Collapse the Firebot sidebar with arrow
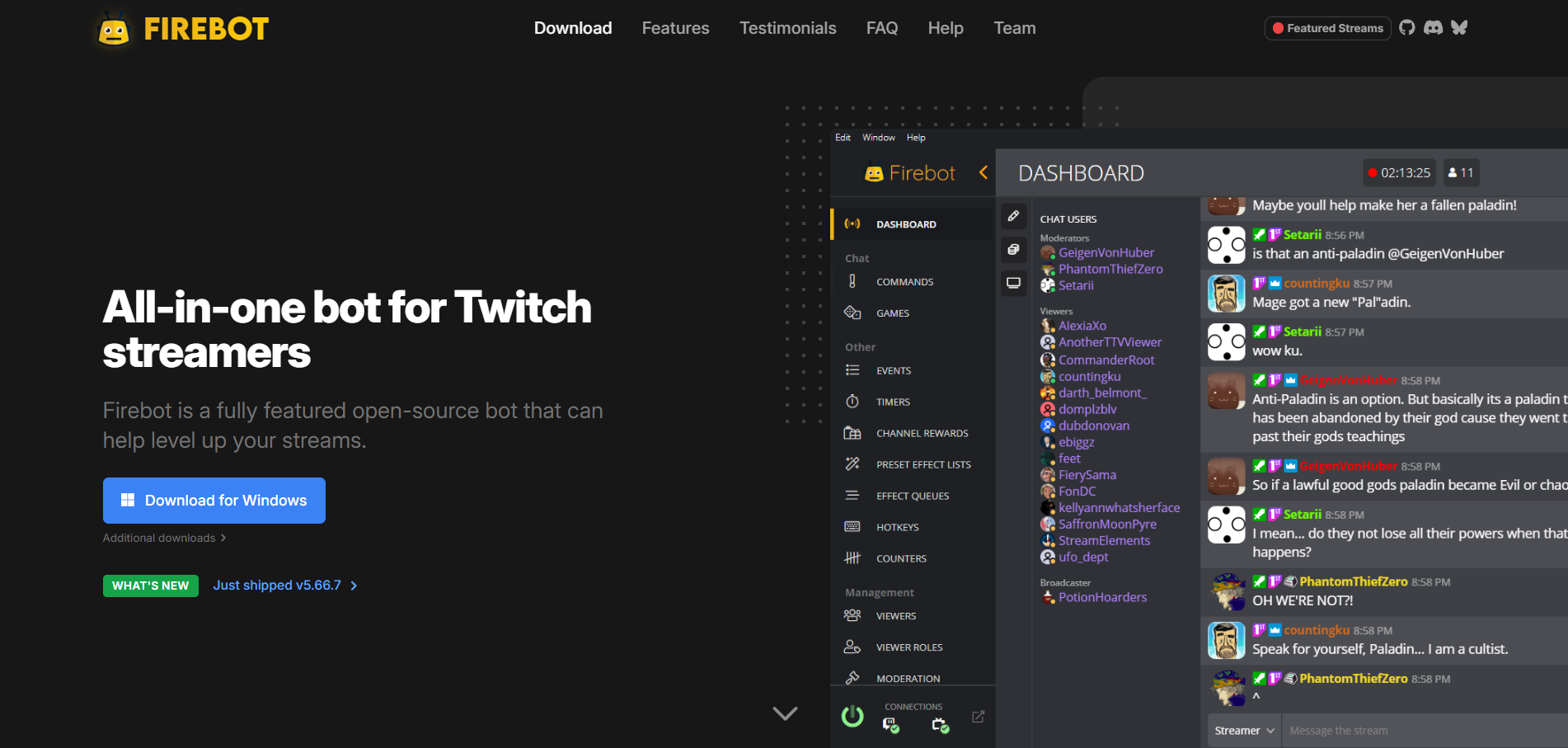 coord(984,172)
